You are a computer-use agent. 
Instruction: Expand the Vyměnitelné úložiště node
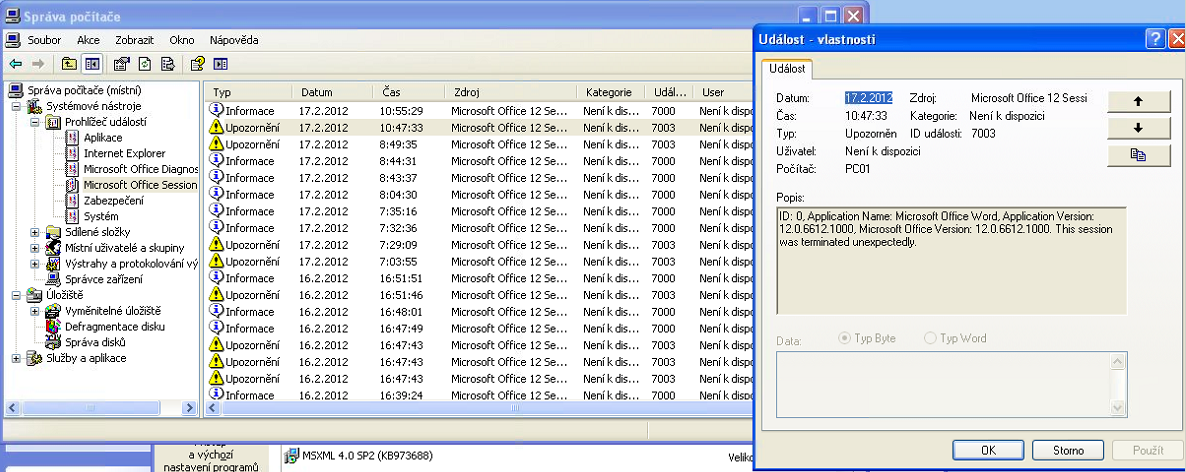(x=35, y=311)
